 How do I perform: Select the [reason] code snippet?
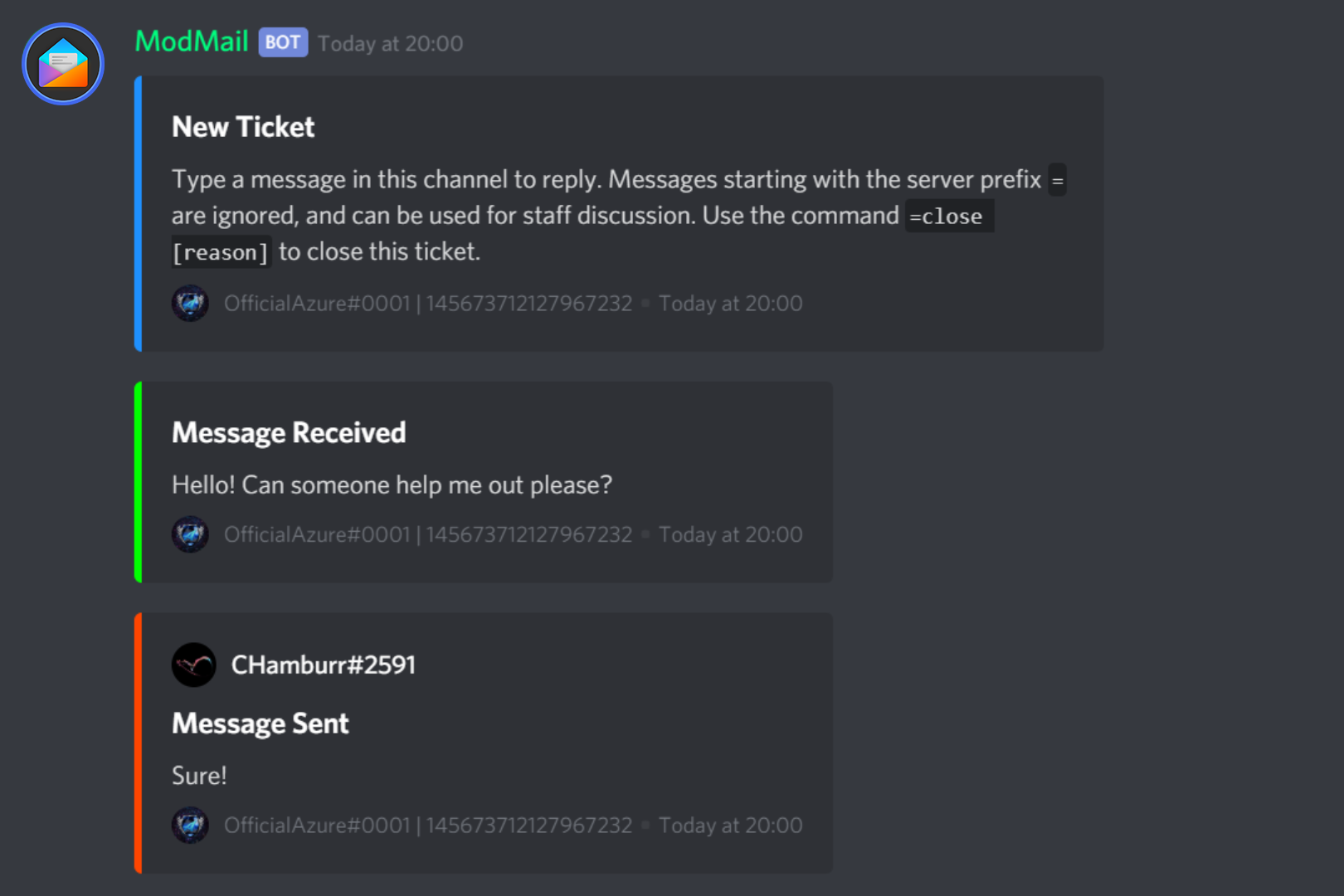click(x=221, y=251)
